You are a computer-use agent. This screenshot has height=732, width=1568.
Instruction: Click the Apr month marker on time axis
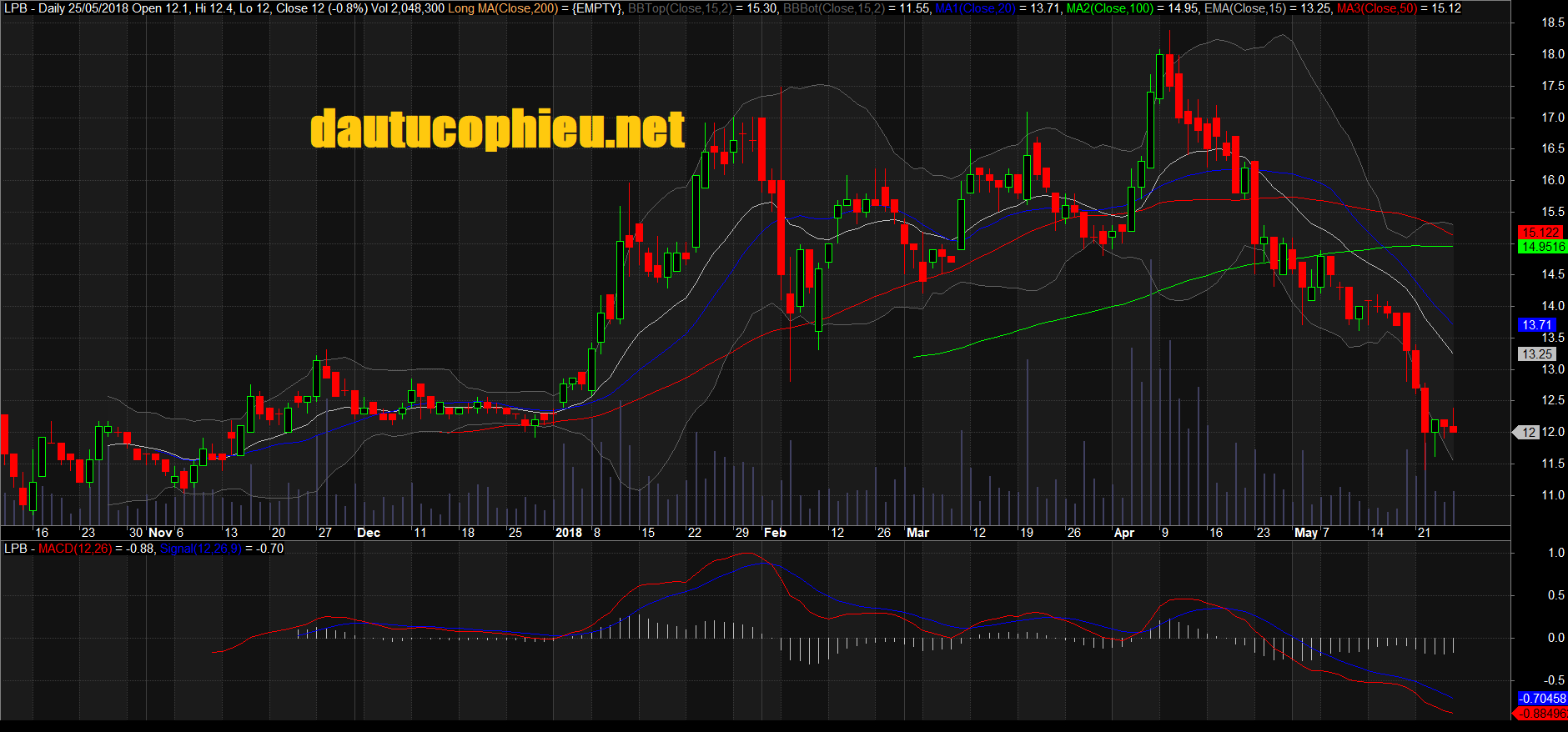[1124, 533]
